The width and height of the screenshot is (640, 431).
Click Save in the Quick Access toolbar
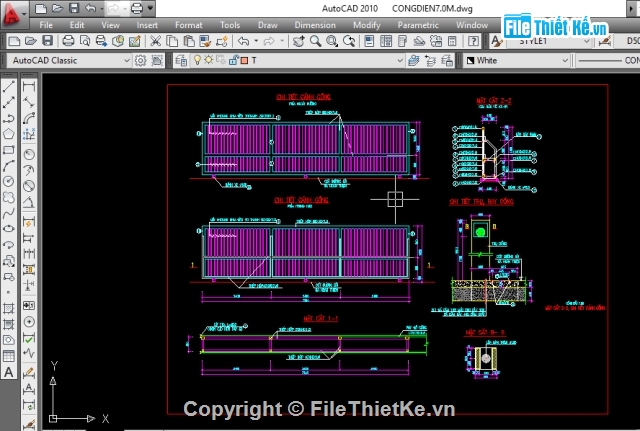point(74,8)
